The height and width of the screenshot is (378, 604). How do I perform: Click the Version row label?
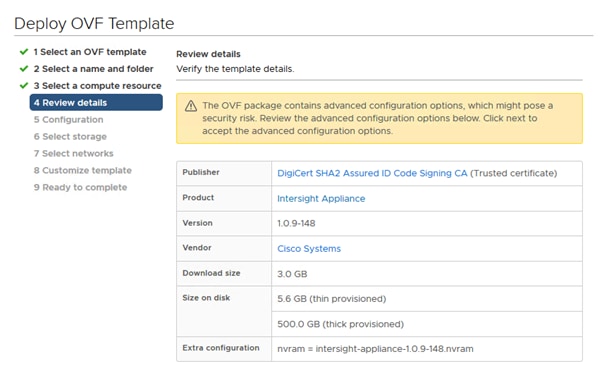[198, 223]
